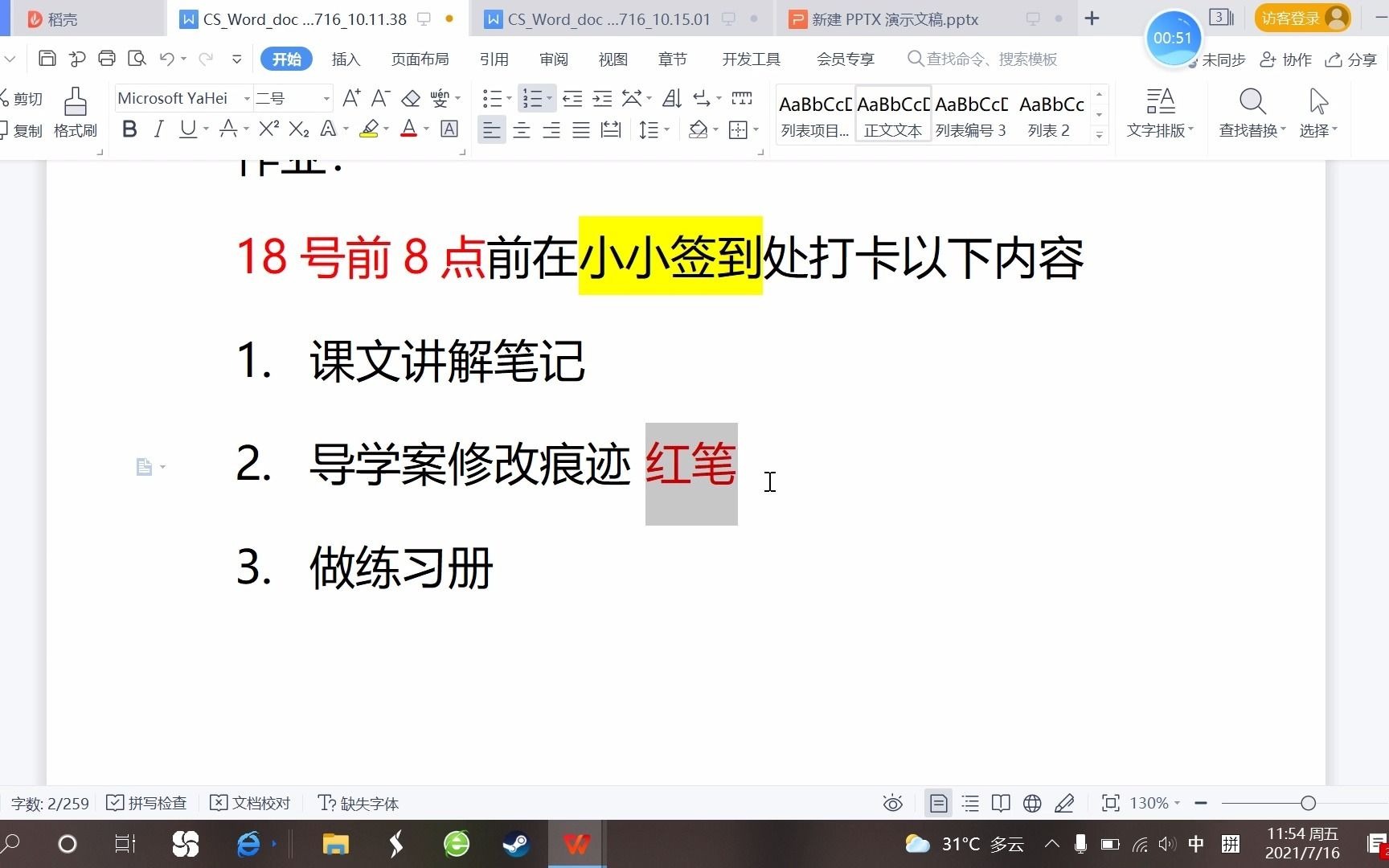Justify paragraph alignment
This screenshot has height=868, width=1389.
(580, 129)
